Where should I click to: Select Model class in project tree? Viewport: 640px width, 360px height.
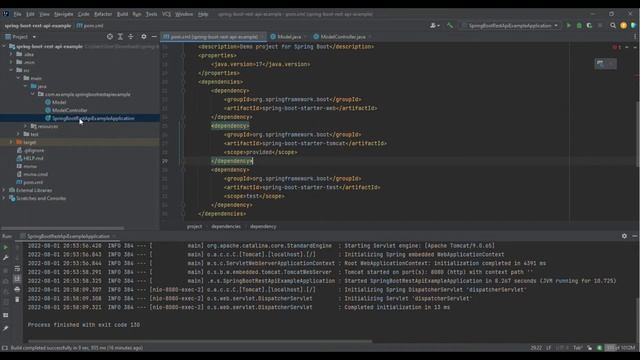[x=59, y=102]
